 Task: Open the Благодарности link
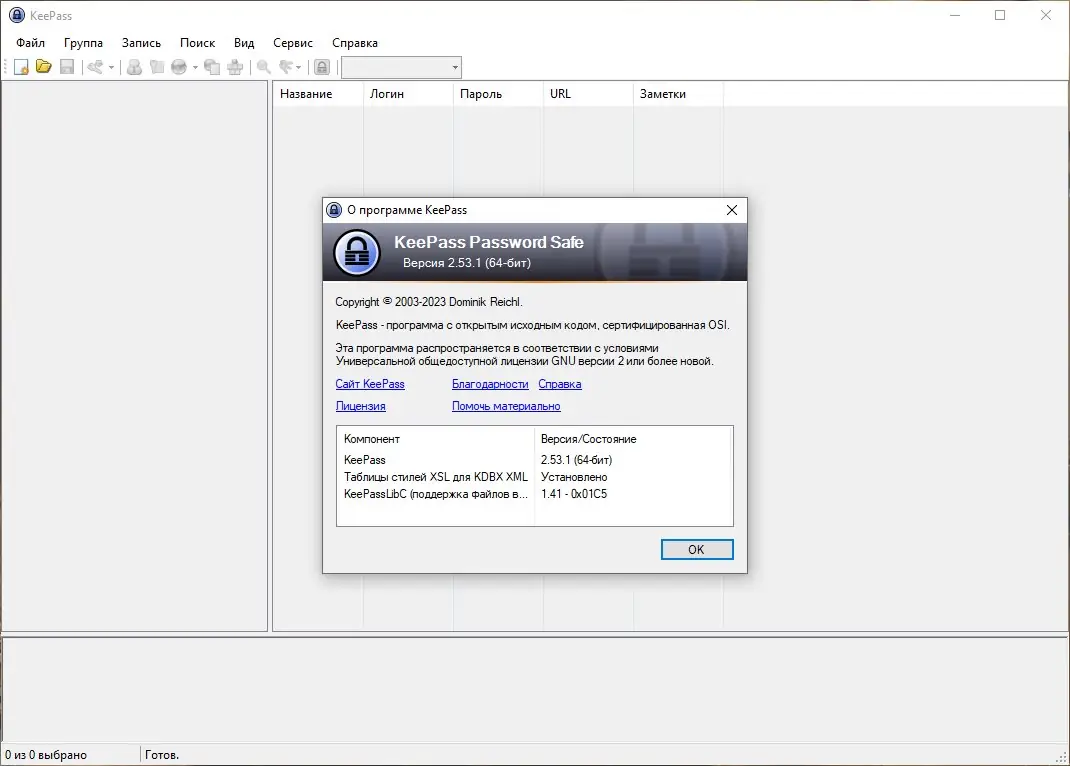tap(490, 384)
